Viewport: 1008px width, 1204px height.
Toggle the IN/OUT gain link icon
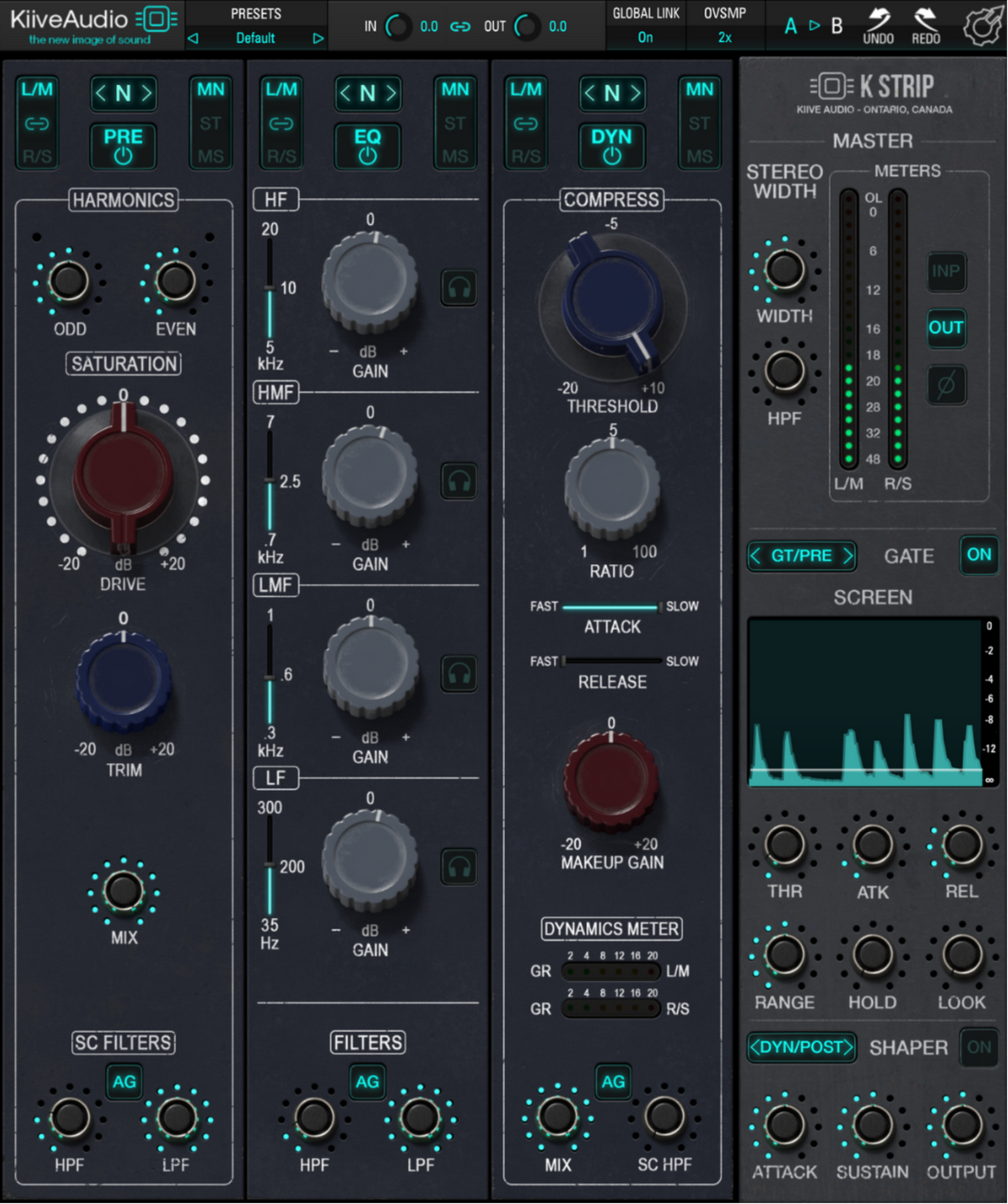tap(460, 26)
